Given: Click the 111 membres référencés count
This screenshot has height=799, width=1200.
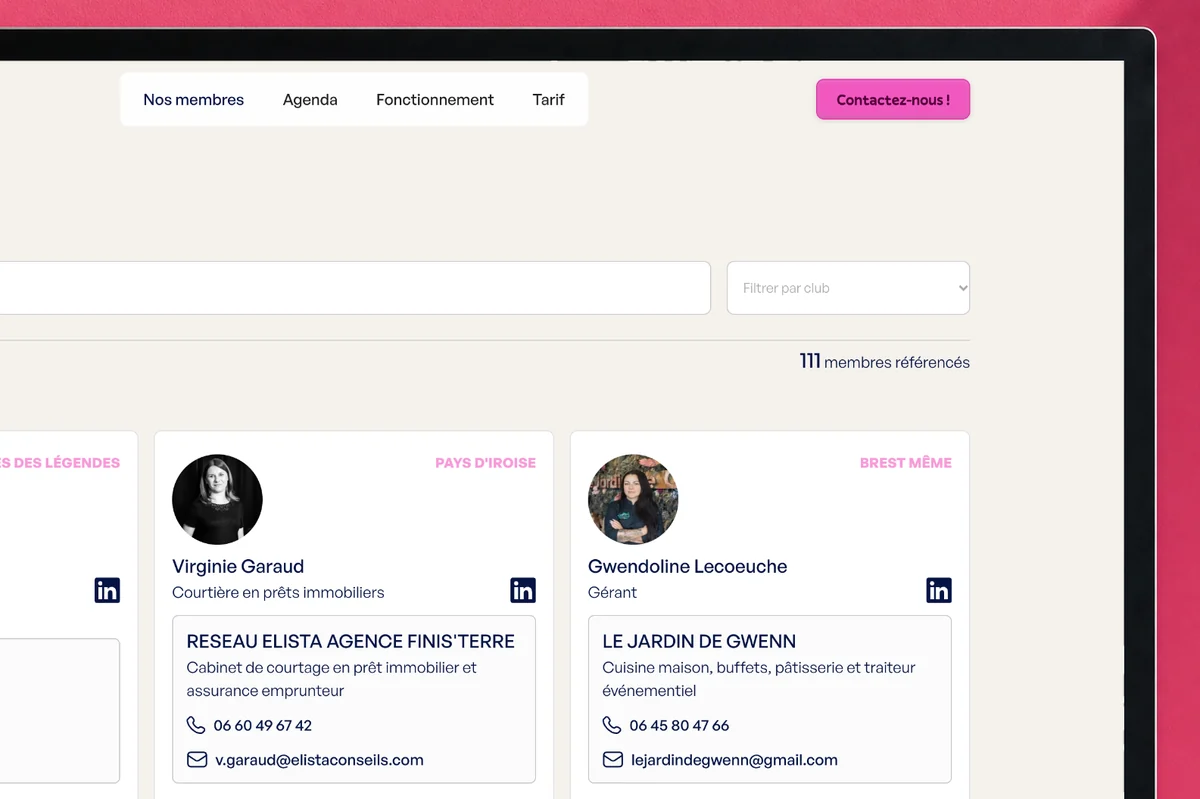Looking at the screenshot, I should pos(884,362).
